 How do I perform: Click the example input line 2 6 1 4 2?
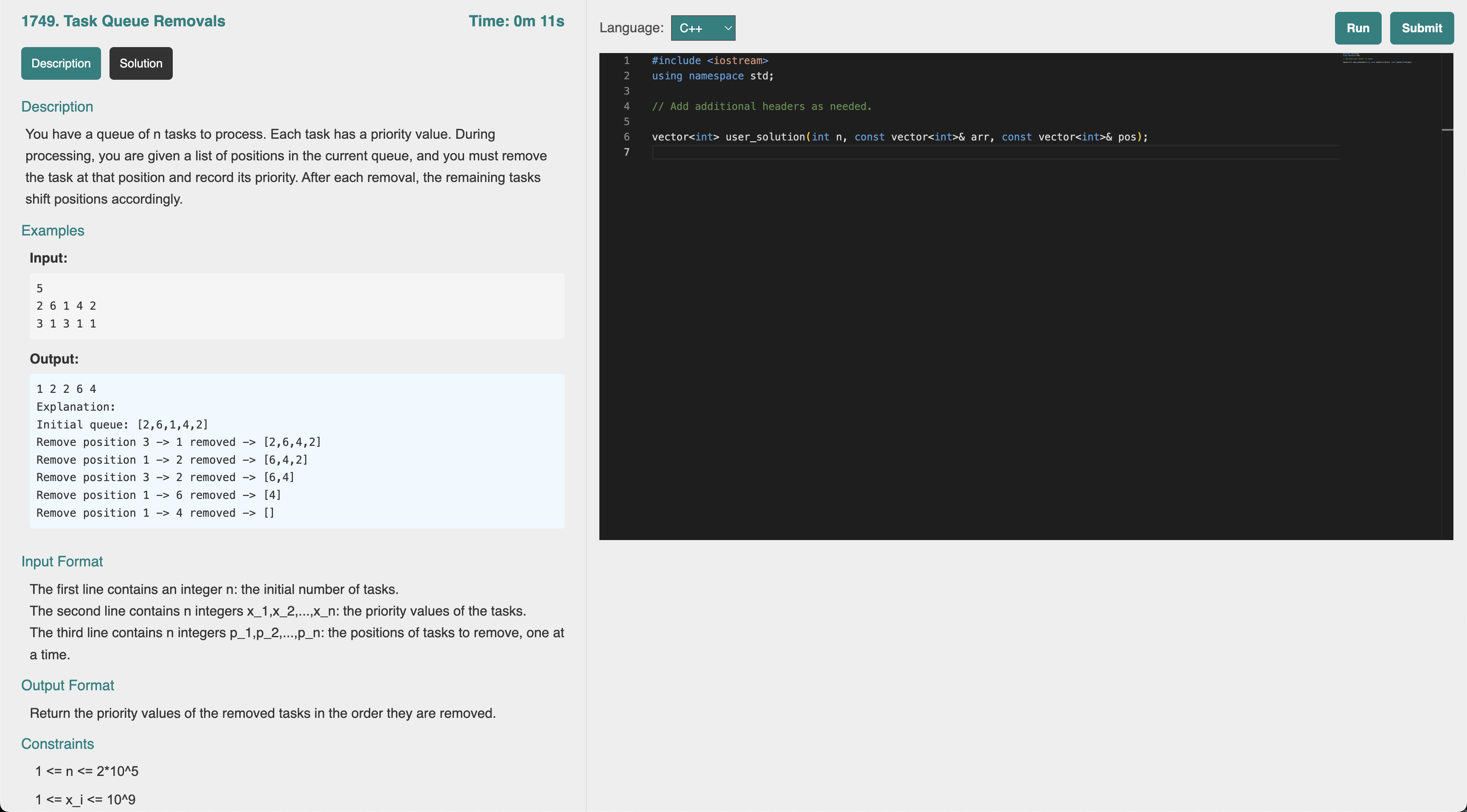point(66,305)
